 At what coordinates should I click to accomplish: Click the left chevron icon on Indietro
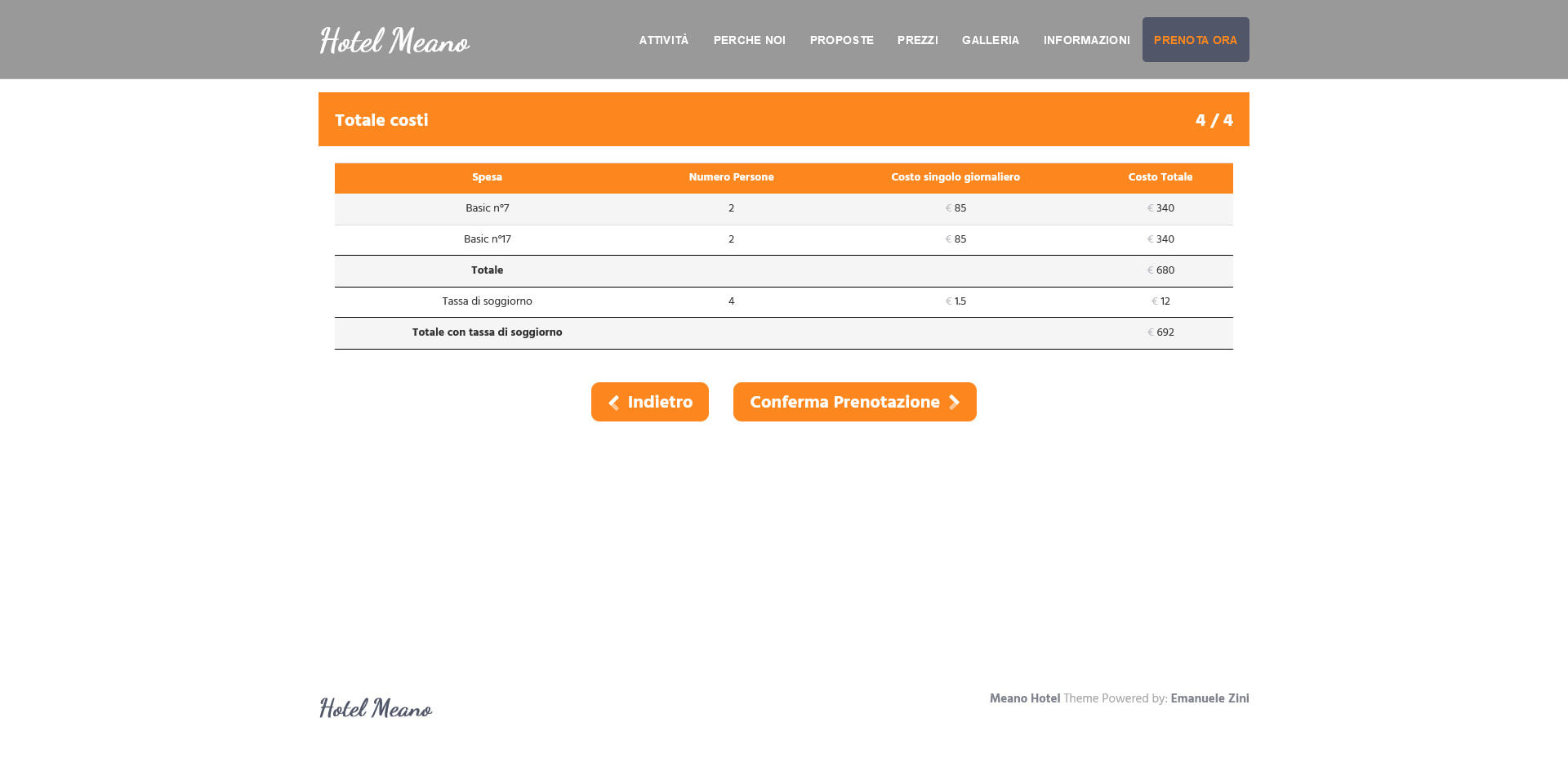click(x=614, y=403)
